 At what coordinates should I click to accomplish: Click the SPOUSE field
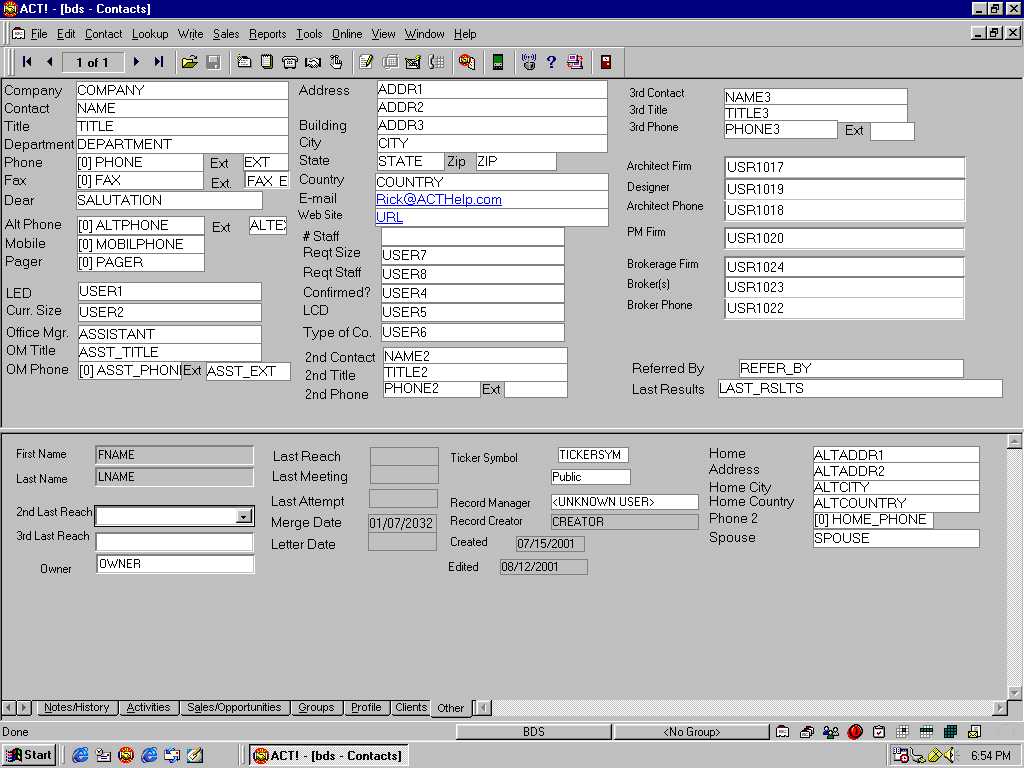point(896,539)
